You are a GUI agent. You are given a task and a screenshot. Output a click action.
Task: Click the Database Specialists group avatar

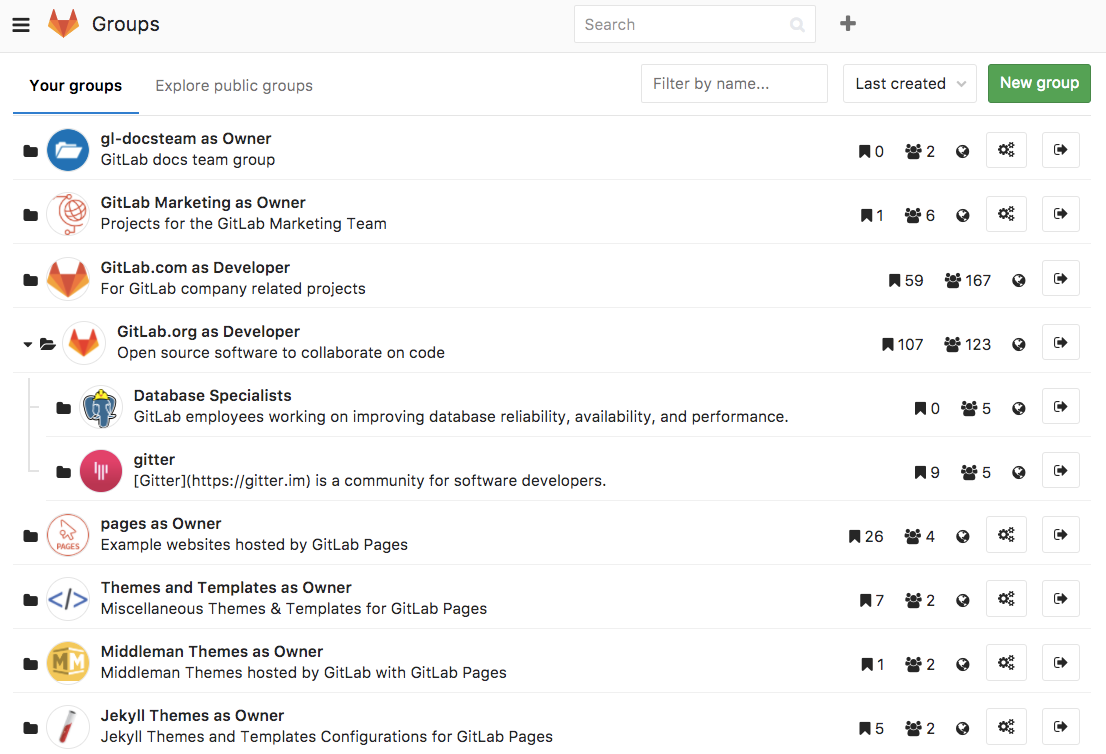[101, 406]
